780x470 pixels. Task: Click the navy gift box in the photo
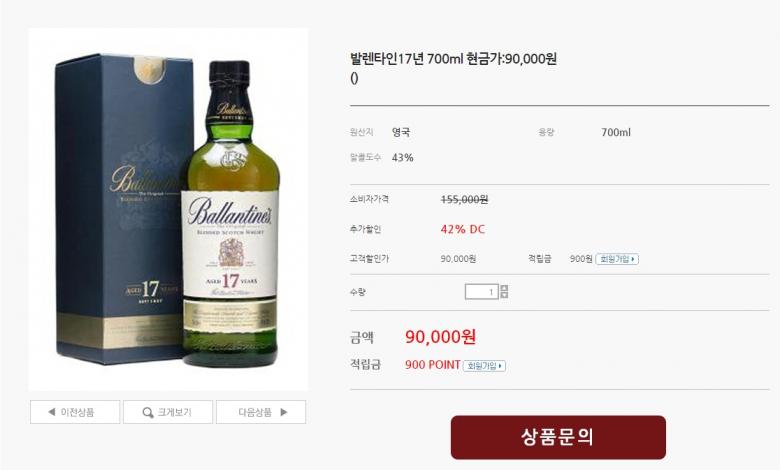pos(119,209)
